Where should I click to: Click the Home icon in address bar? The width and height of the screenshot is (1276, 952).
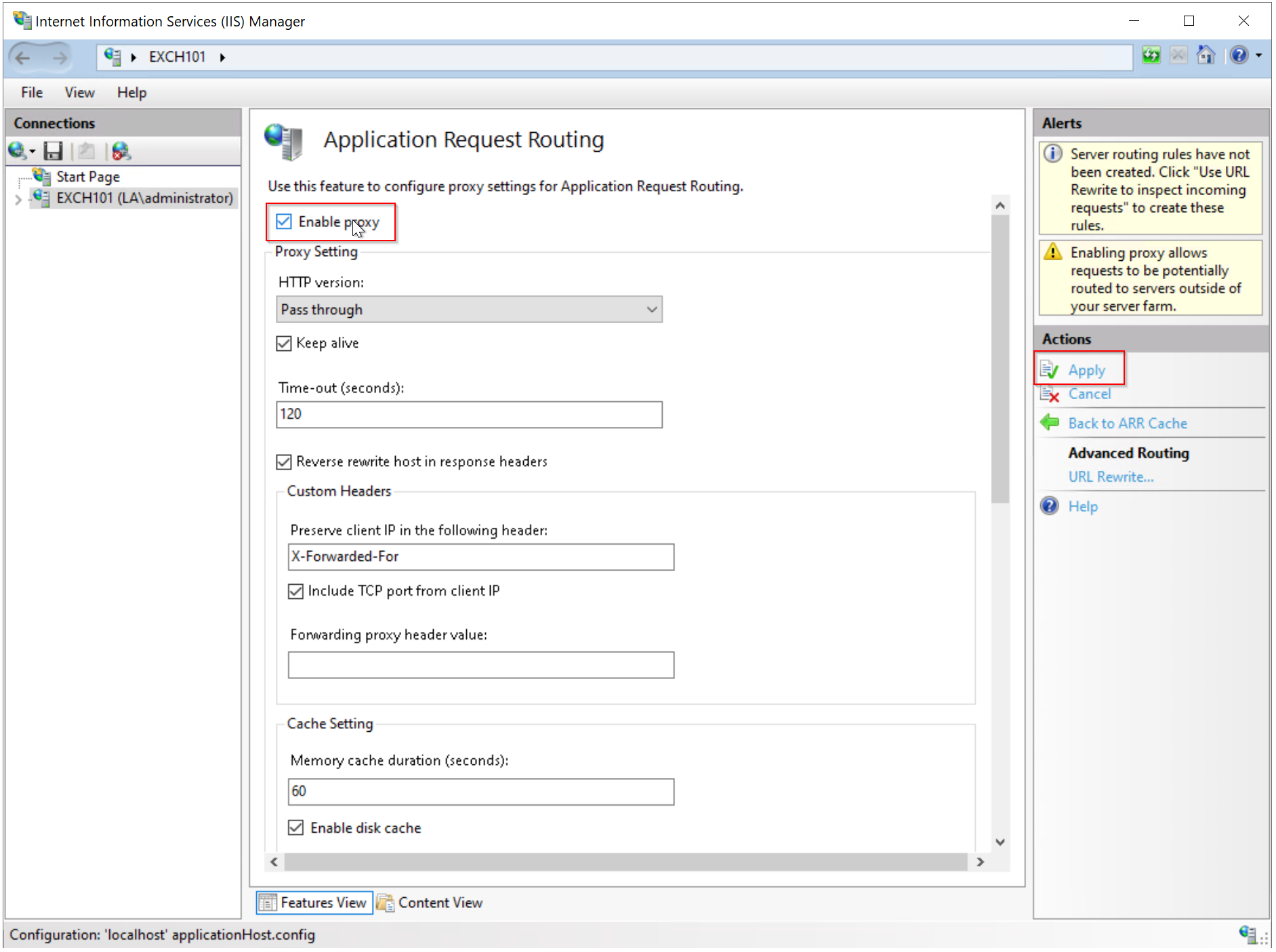[1206, 56]
